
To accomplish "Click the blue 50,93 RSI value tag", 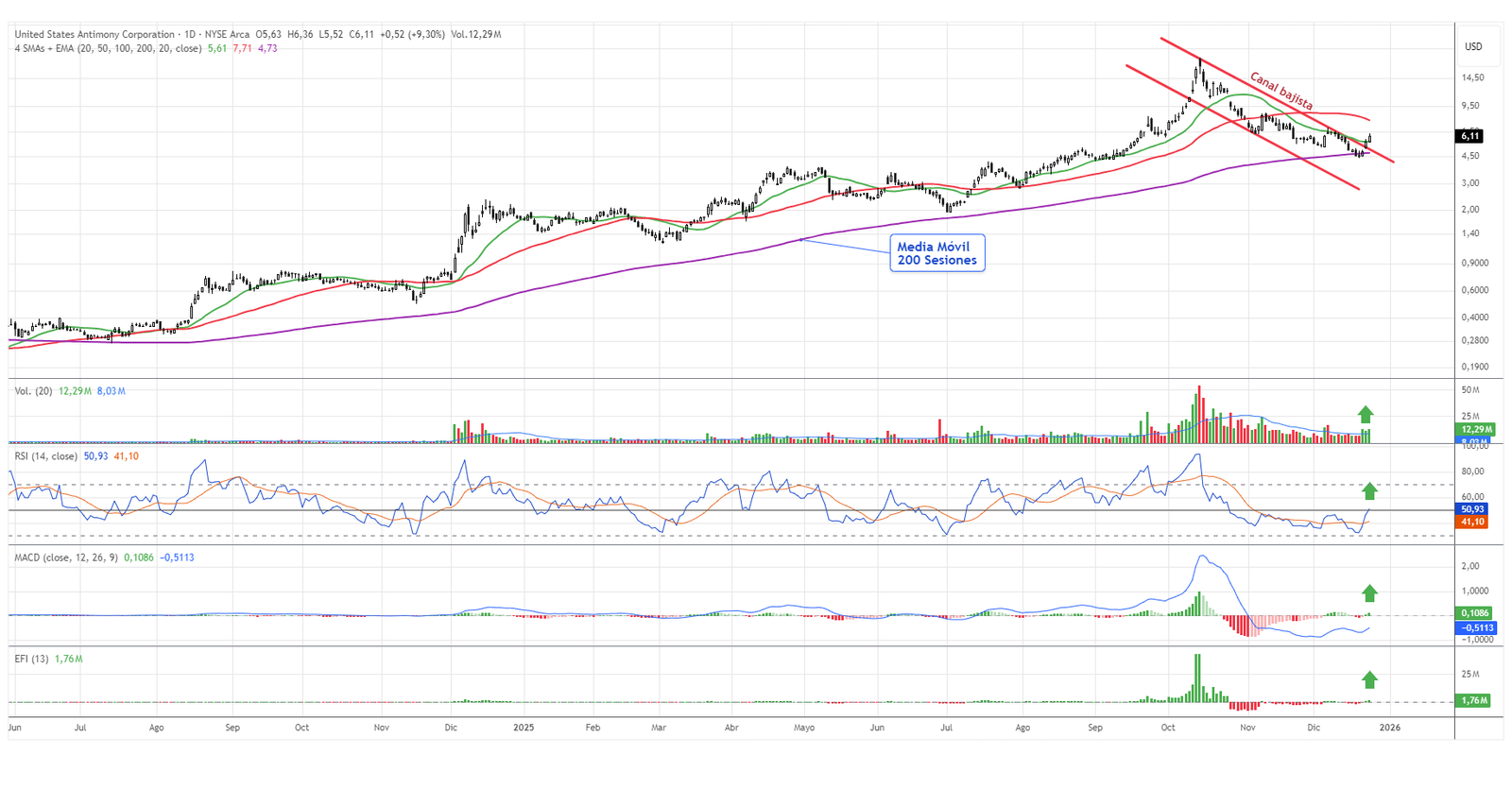I will (x=1473, y=509).
